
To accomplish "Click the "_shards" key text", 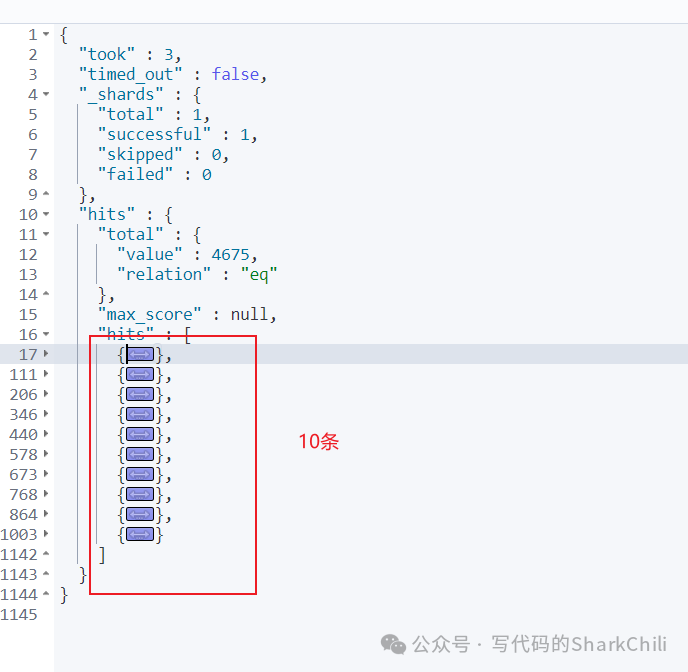I will 121,94.
